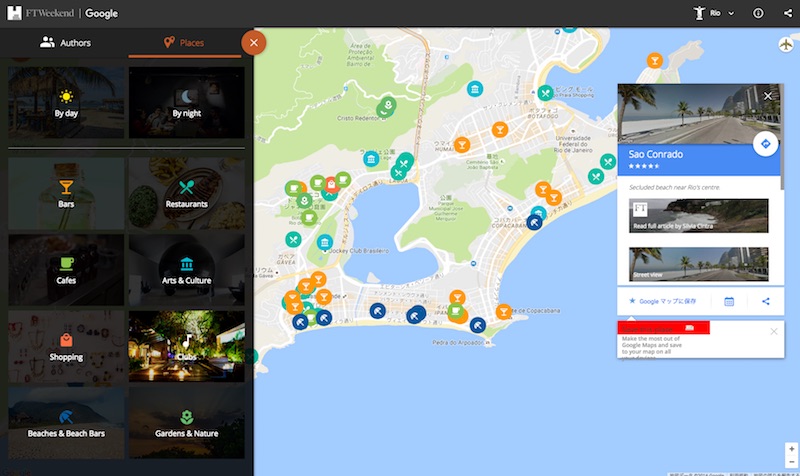Screen dimensions: 800x476
Task: Zoom in on the map
Action: (790, 449)
